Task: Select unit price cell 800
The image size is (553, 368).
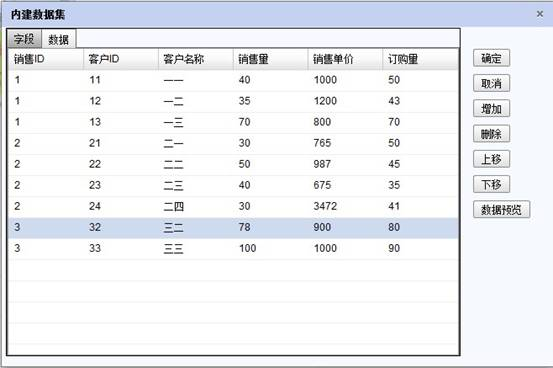Action: pyautogui.click(x=345, y=122)
